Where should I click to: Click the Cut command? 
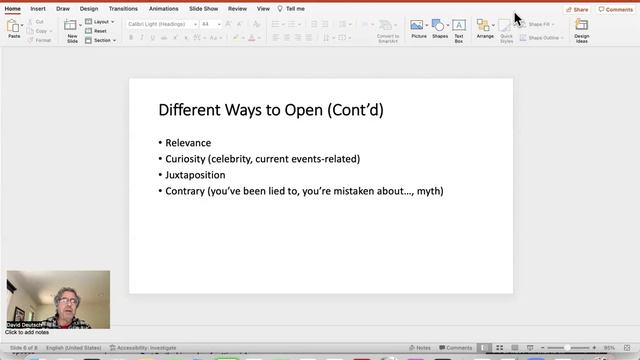[x=36, y=22]
